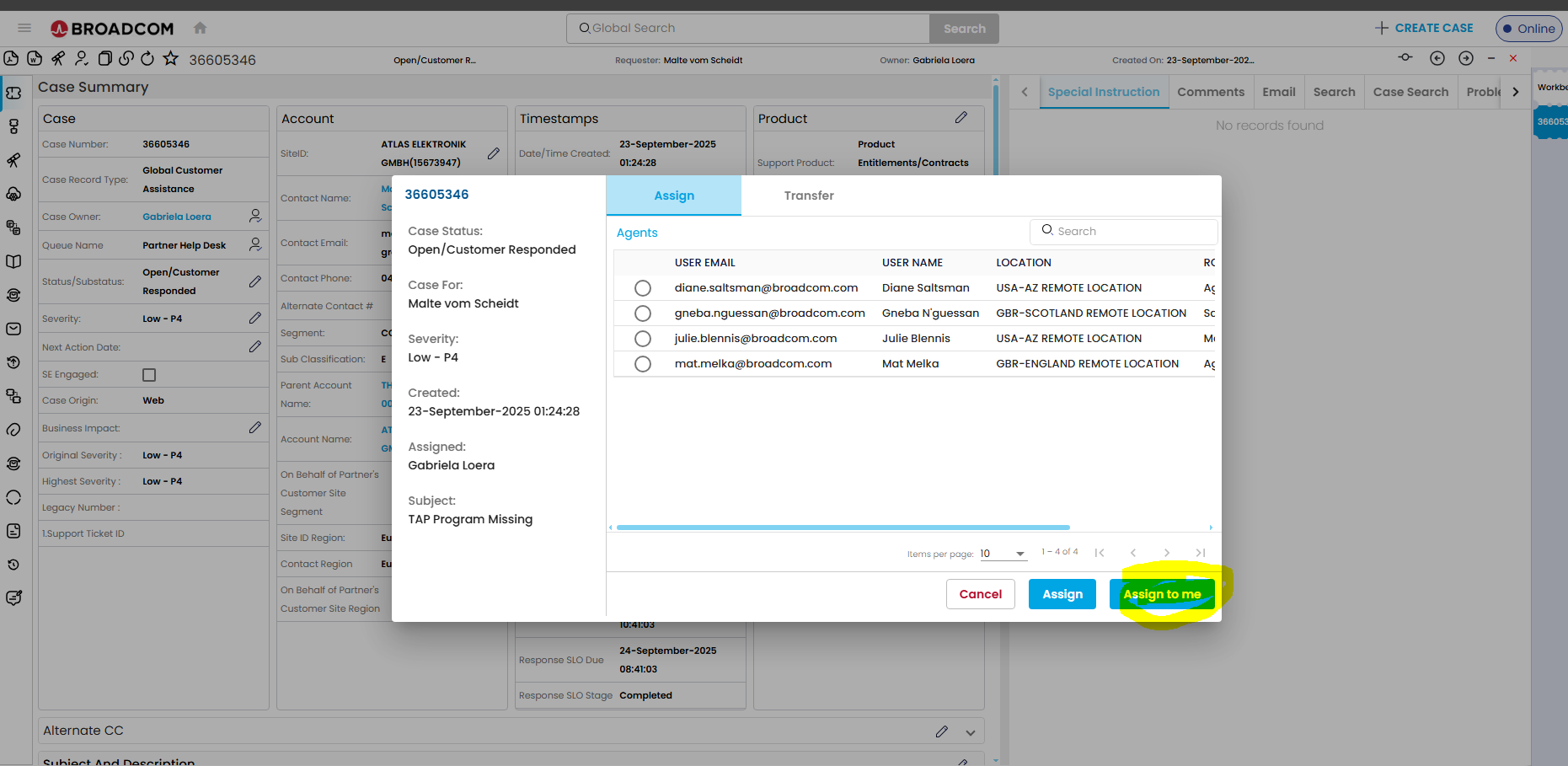
Task: Toggle the Online status switch
Action: [1529, 29]
